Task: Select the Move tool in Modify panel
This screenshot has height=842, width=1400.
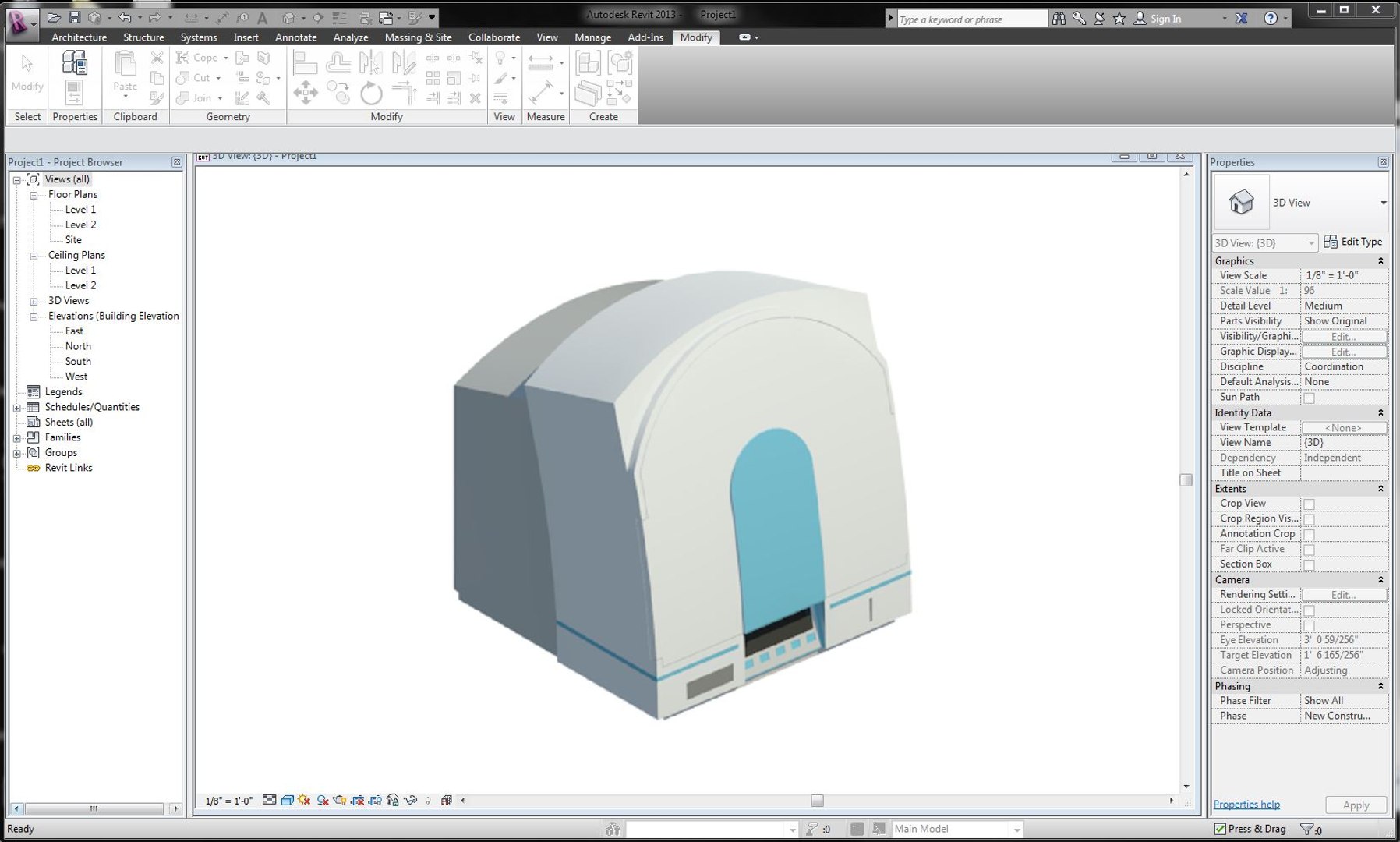Action: coord(305,93)
